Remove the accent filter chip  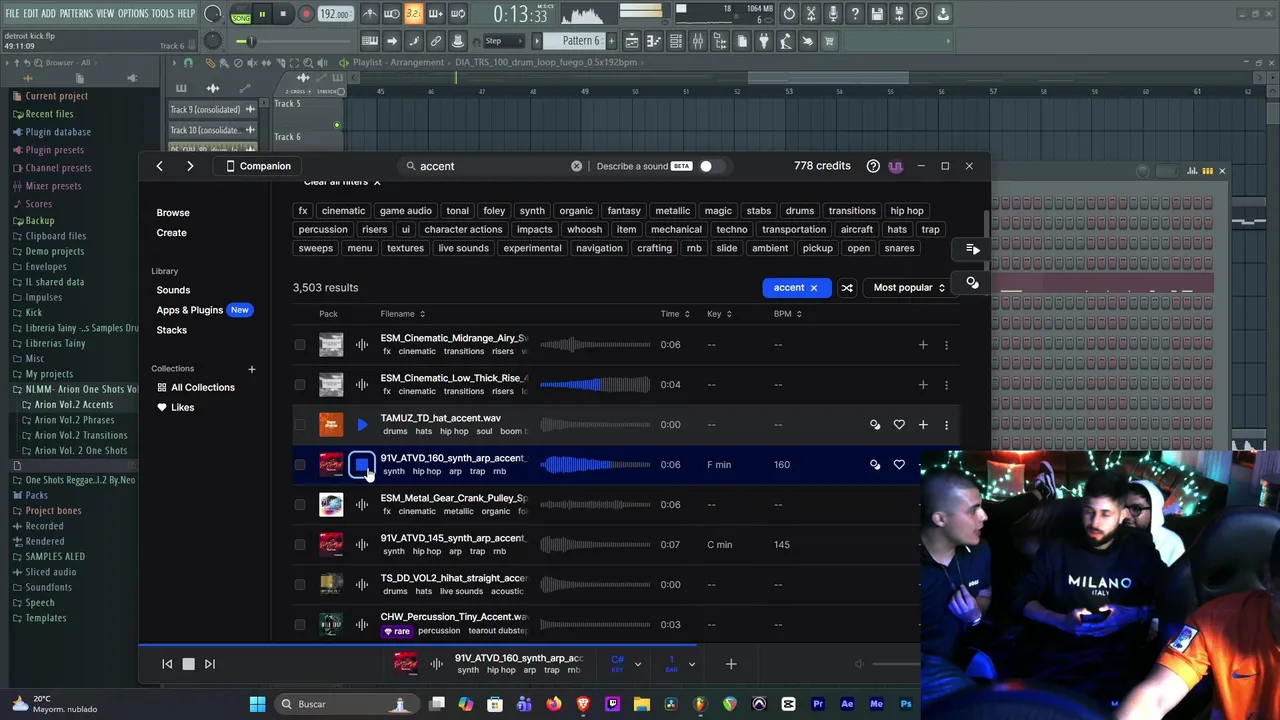(813, 288)
